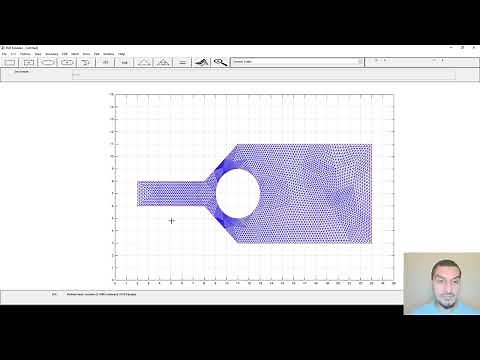Screen dimensions: 480x360
Task: Open the Boundary menu
Action: pyautogui.click(x=52, y=54)
